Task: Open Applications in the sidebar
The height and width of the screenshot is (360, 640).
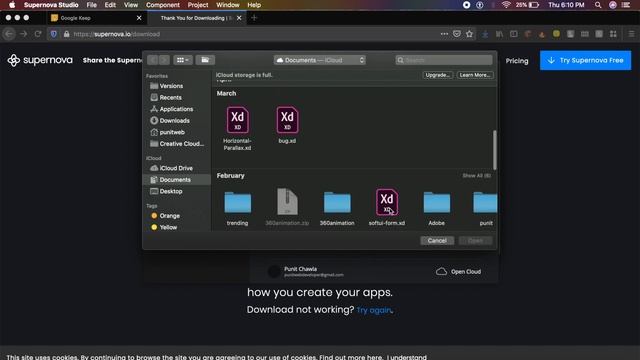Action: tap(176, 109)
